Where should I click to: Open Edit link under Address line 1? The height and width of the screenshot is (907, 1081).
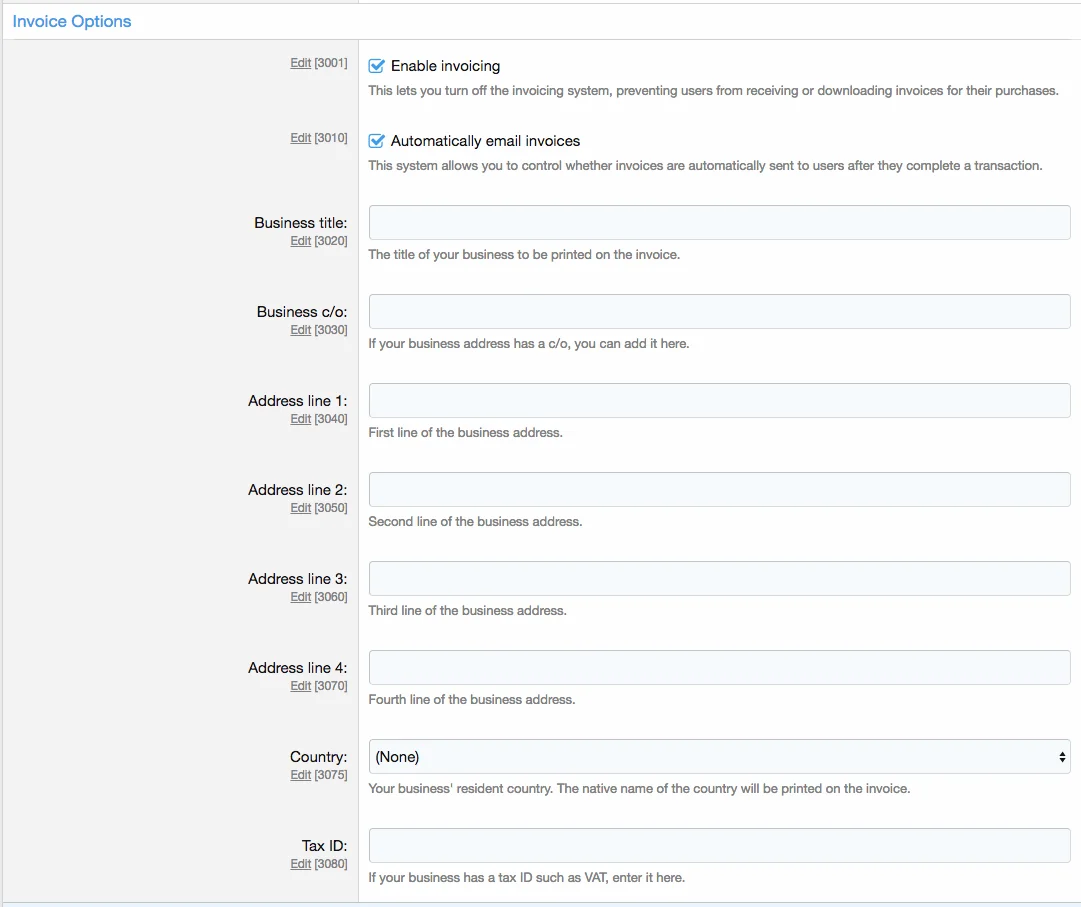(300, 419)
